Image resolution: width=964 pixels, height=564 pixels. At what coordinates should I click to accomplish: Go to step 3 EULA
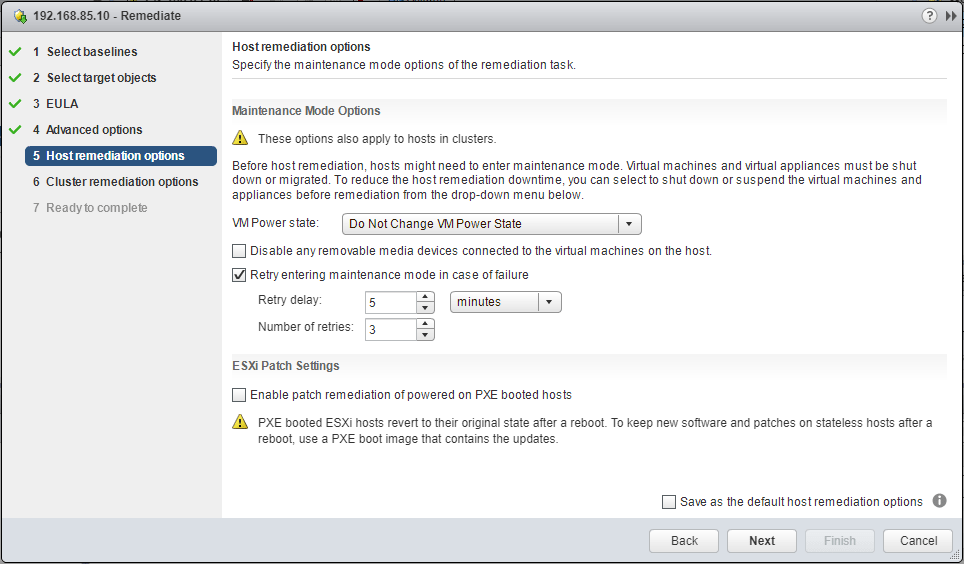coord(55,103)
